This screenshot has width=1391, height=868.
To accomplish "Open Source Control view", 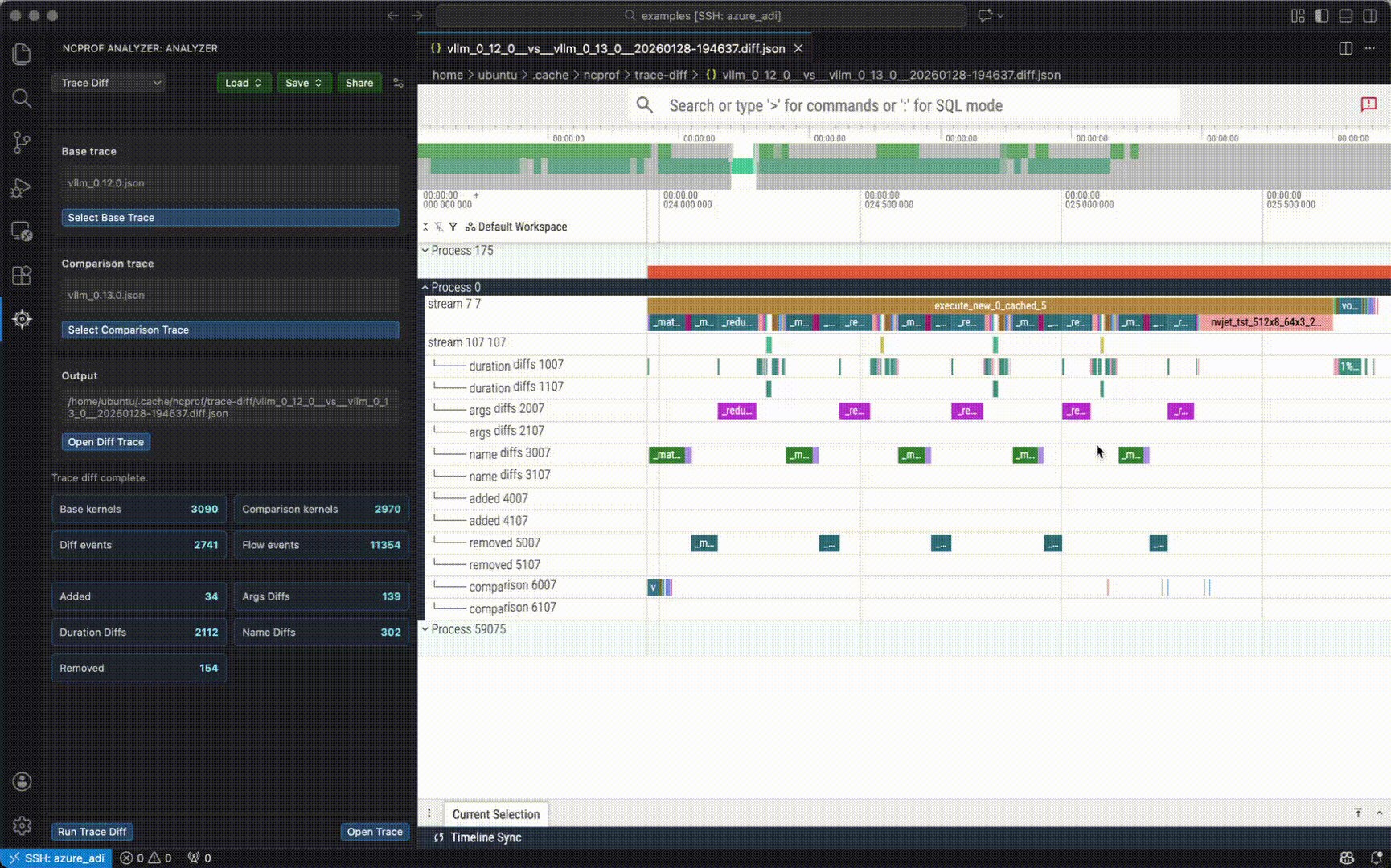I will (22, 143).
